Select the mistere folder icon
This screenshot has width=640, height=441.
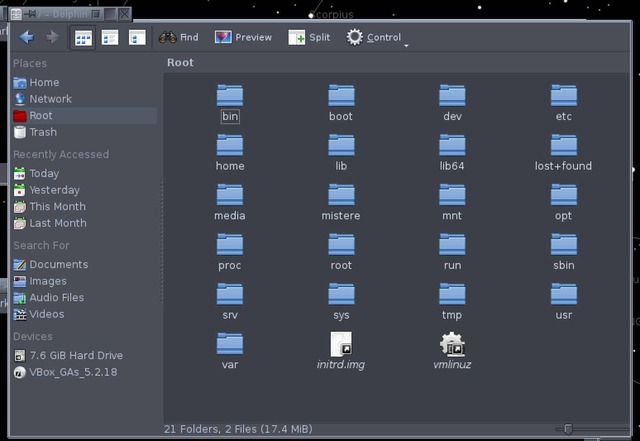[x=341, y=195]
